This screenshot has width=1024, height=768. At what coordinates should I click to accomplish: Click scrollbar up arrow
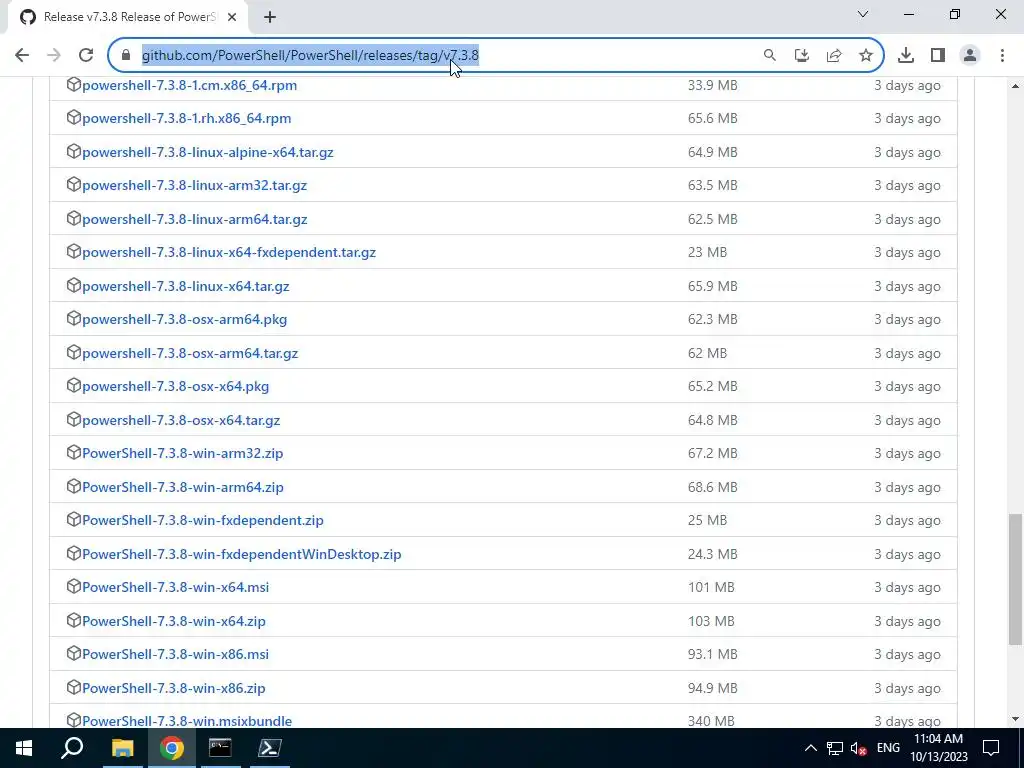(1015, 86)
